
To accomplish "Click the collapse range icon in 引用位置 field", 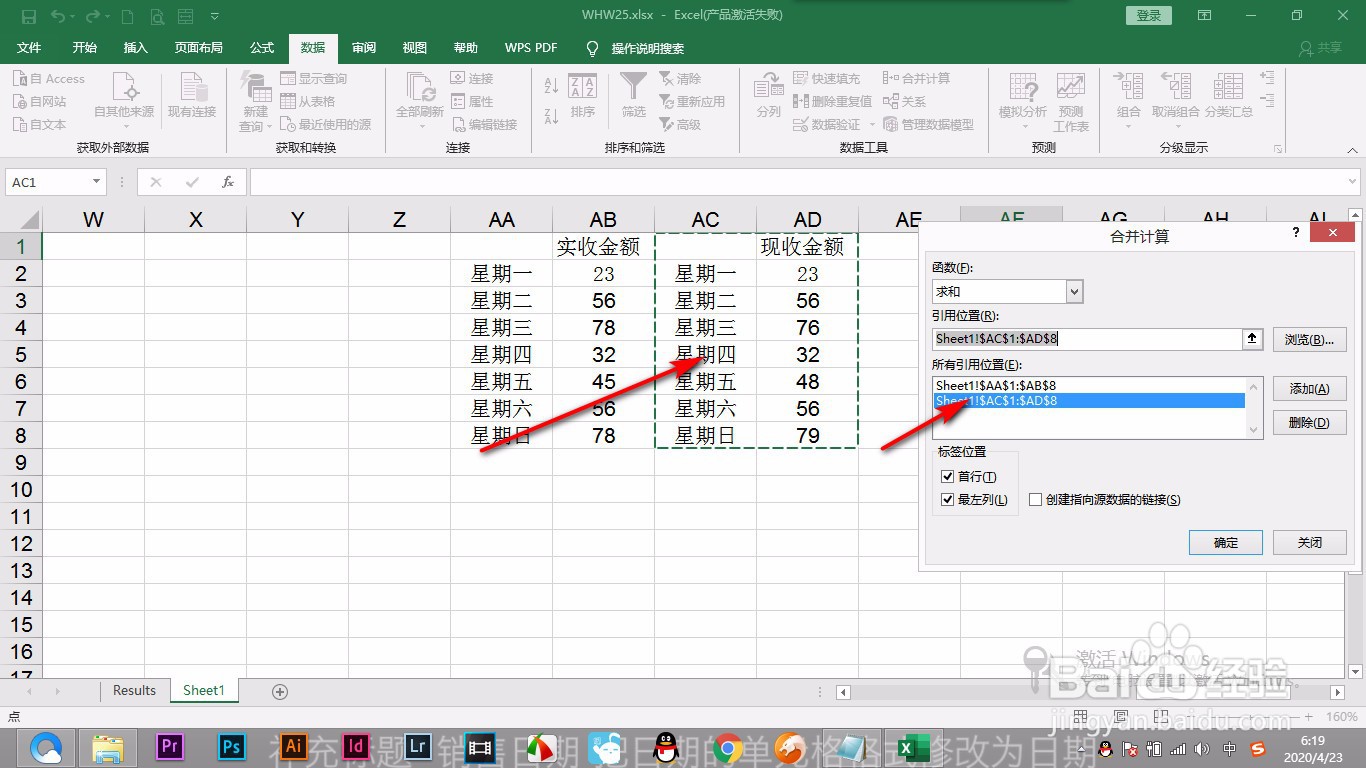I will 1253,339.
